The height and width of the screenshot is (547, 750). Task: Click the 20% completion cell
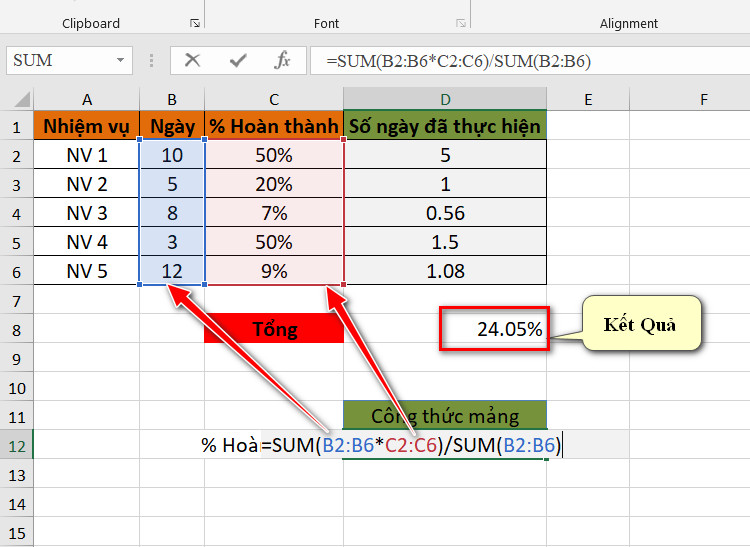click(274, 184)
